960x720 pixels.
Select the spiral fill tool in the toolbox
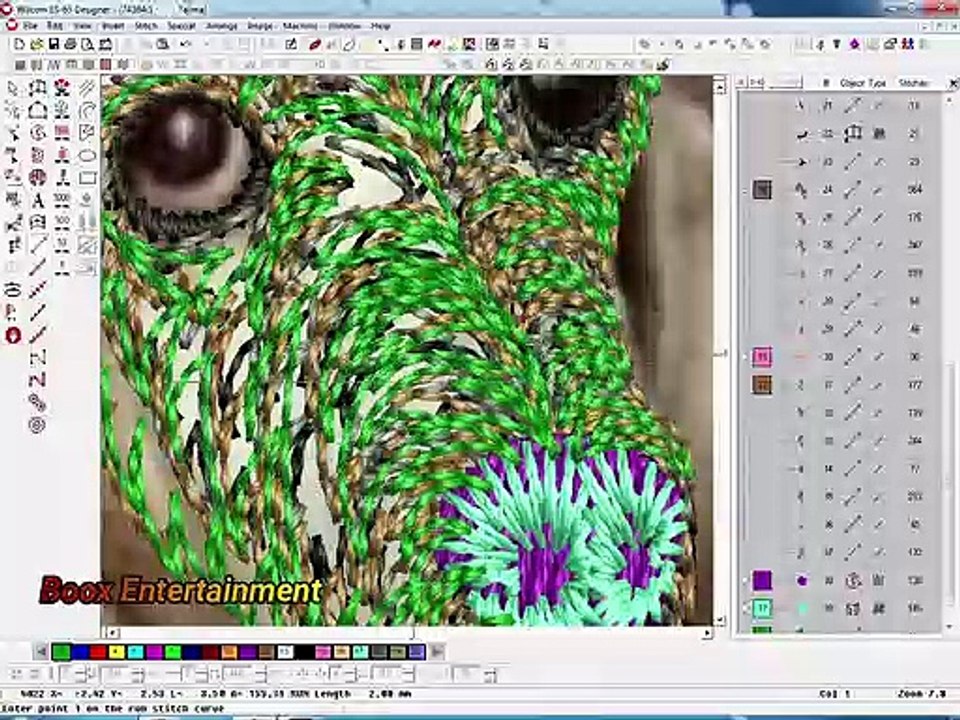(x=38, y=133)
